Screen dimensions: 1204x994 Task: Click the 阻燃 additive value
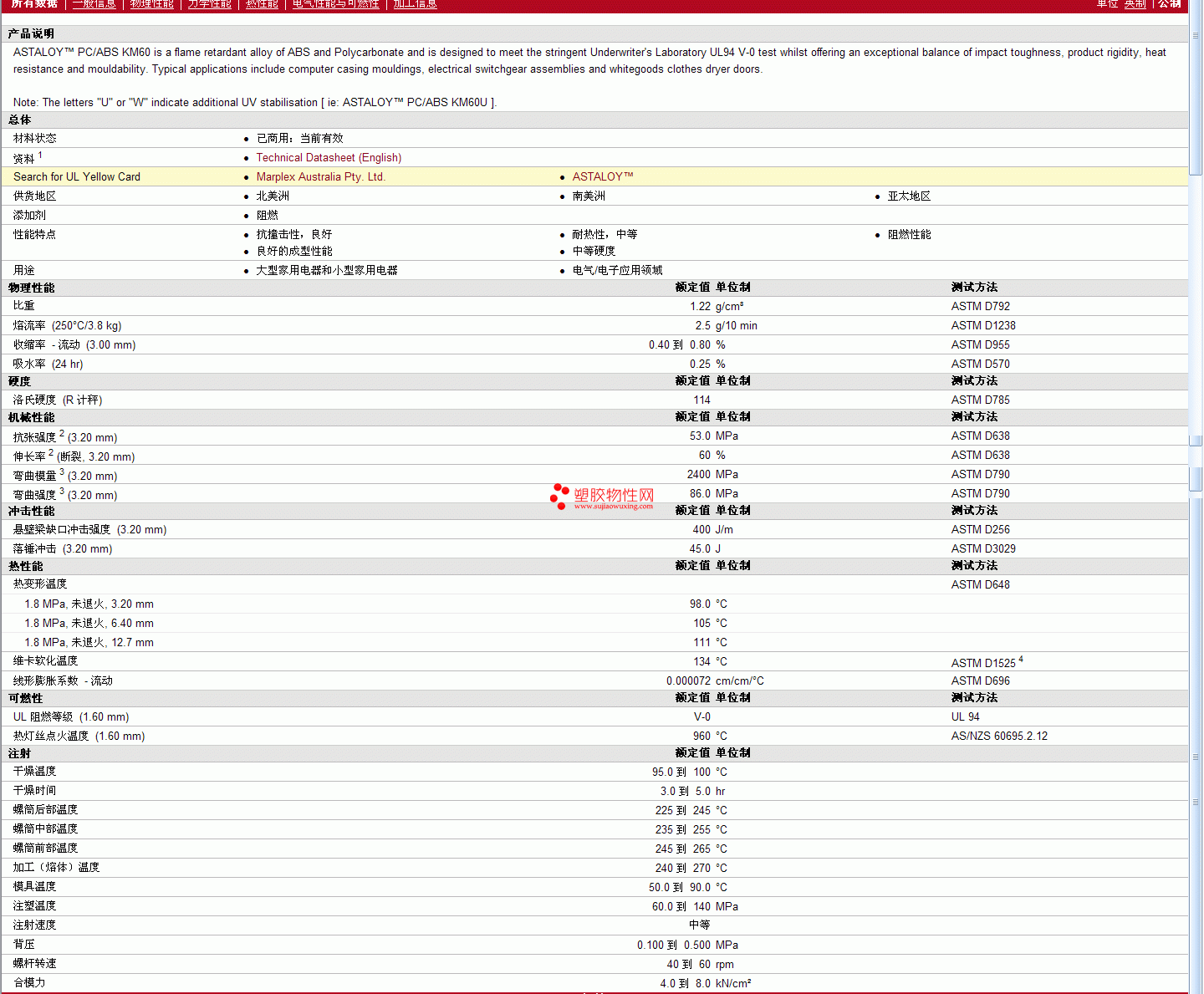267,215
